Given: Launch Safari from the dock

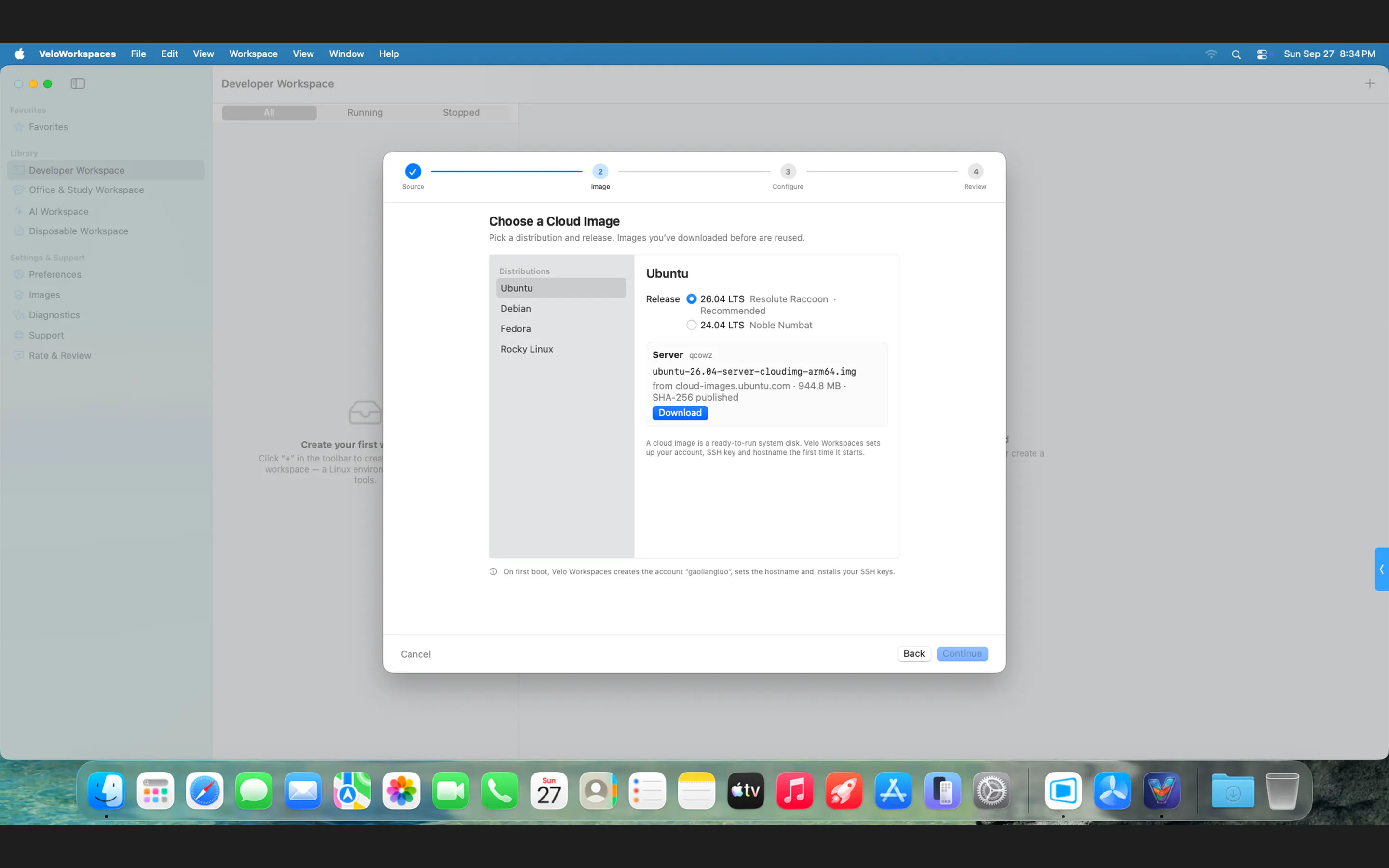Looking at the screenshot, I should click(x=204, y=790).
